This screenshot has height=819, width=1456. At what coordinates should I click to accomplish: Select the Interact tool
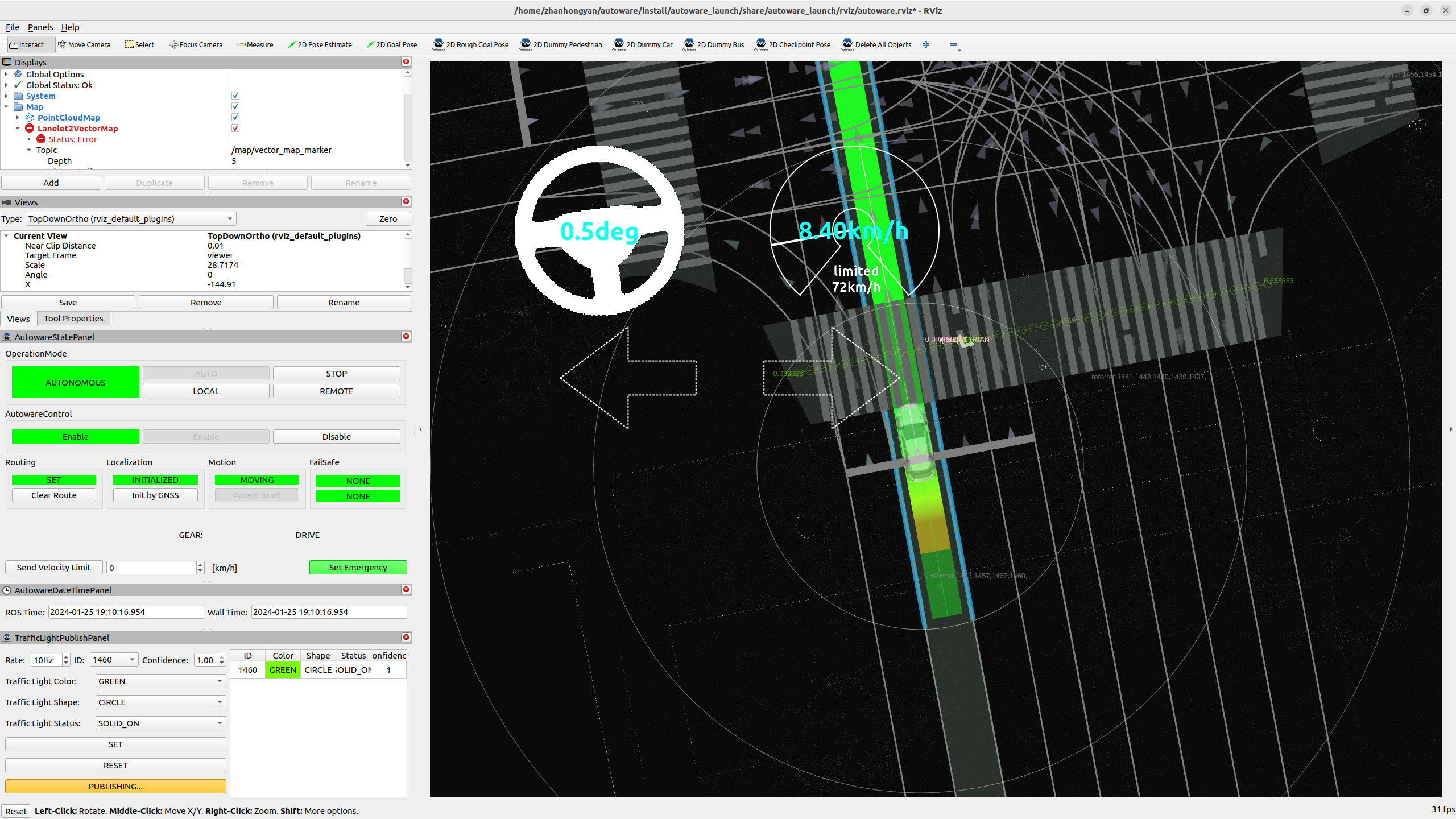(x=31, y=44)
